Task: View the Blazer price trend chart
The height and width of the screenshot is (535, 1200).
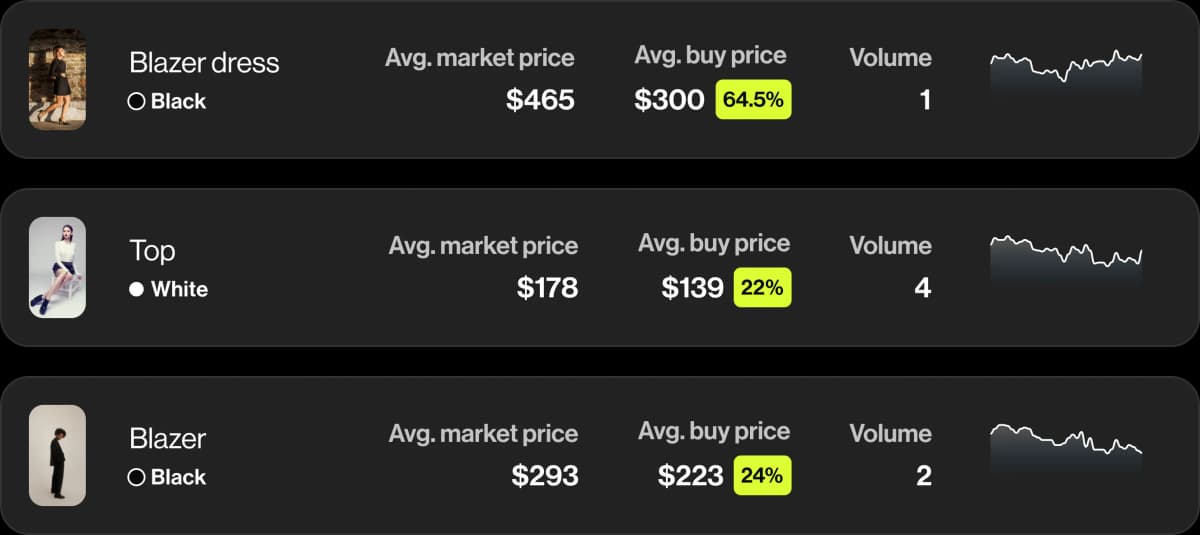Action: click(x=1066, y=448)
